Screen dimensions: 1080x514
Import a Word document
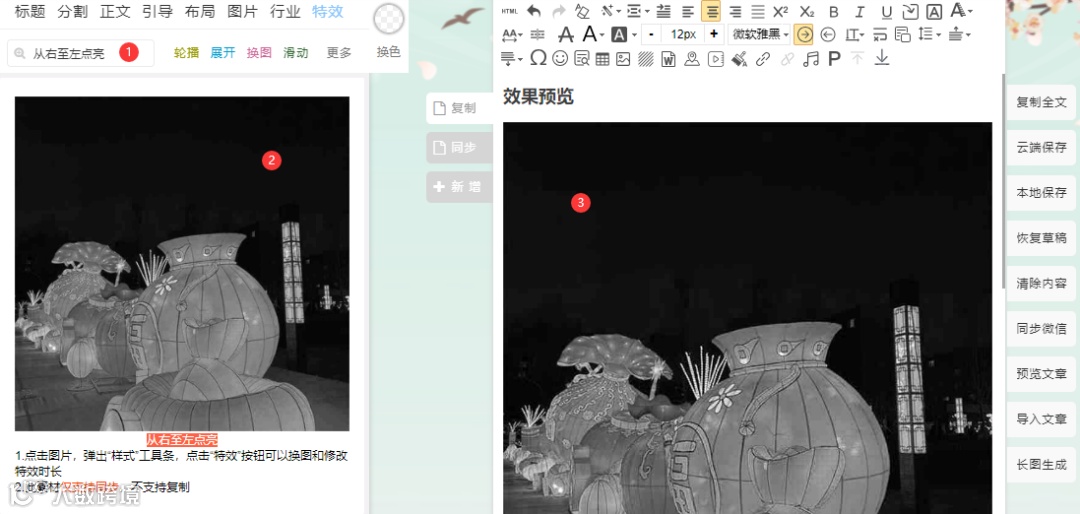coord(667,59)
